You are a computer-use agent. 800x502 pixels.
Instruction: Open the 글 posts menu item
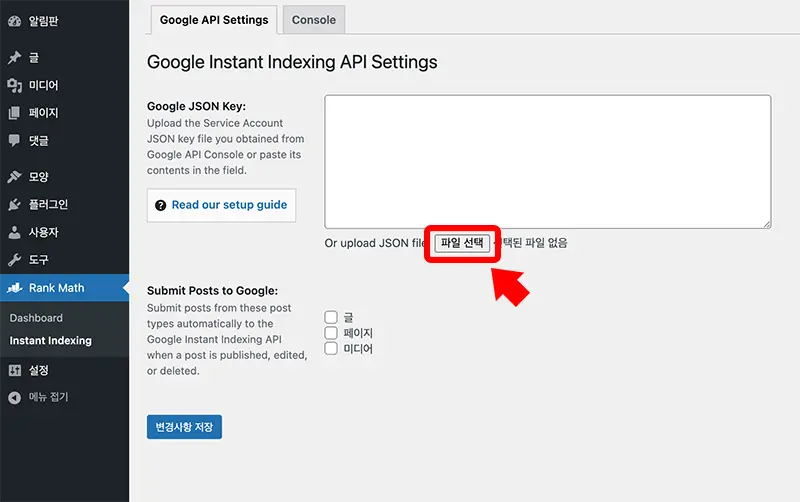[64, 58]
